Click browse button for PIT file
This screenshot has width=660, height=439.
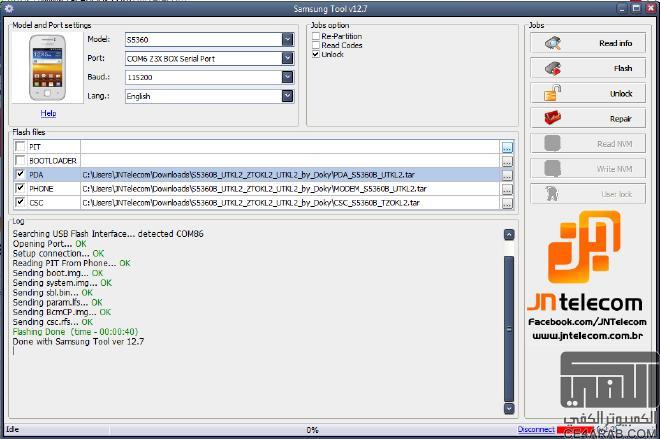coord(507,147)
